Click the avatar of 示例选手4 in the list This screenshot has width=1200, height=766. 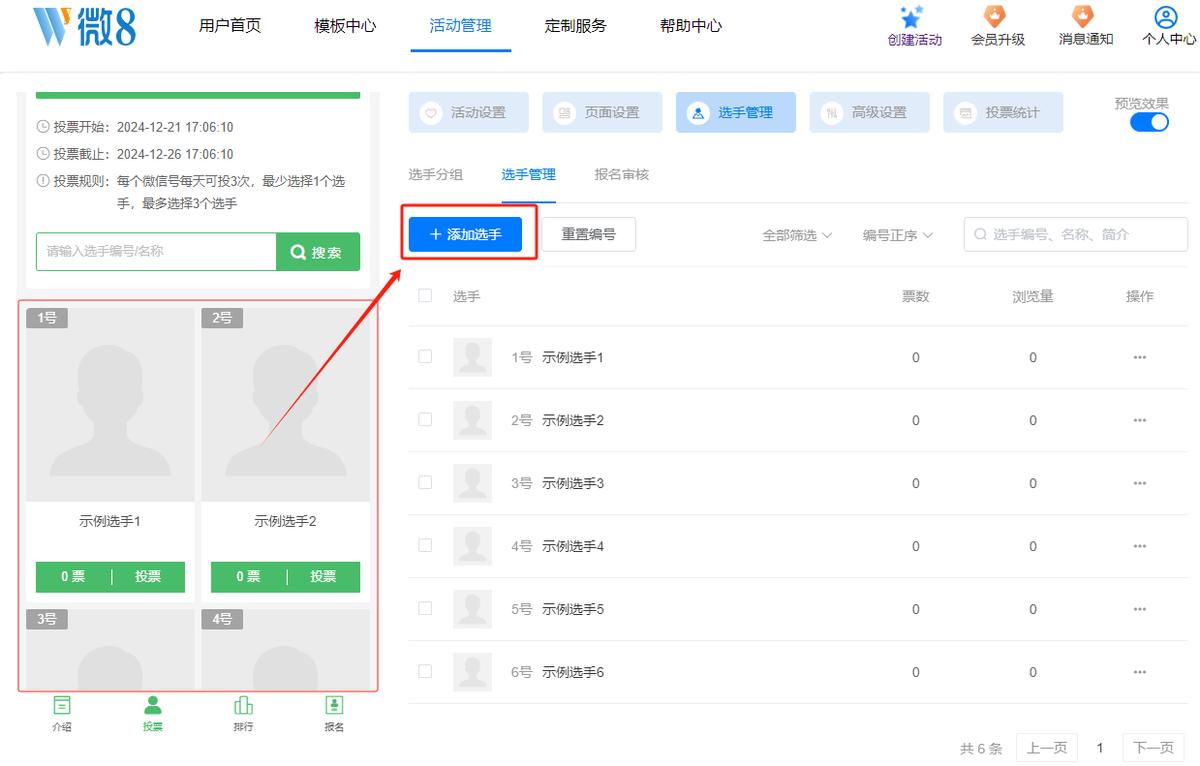click(x=472, y=546)
